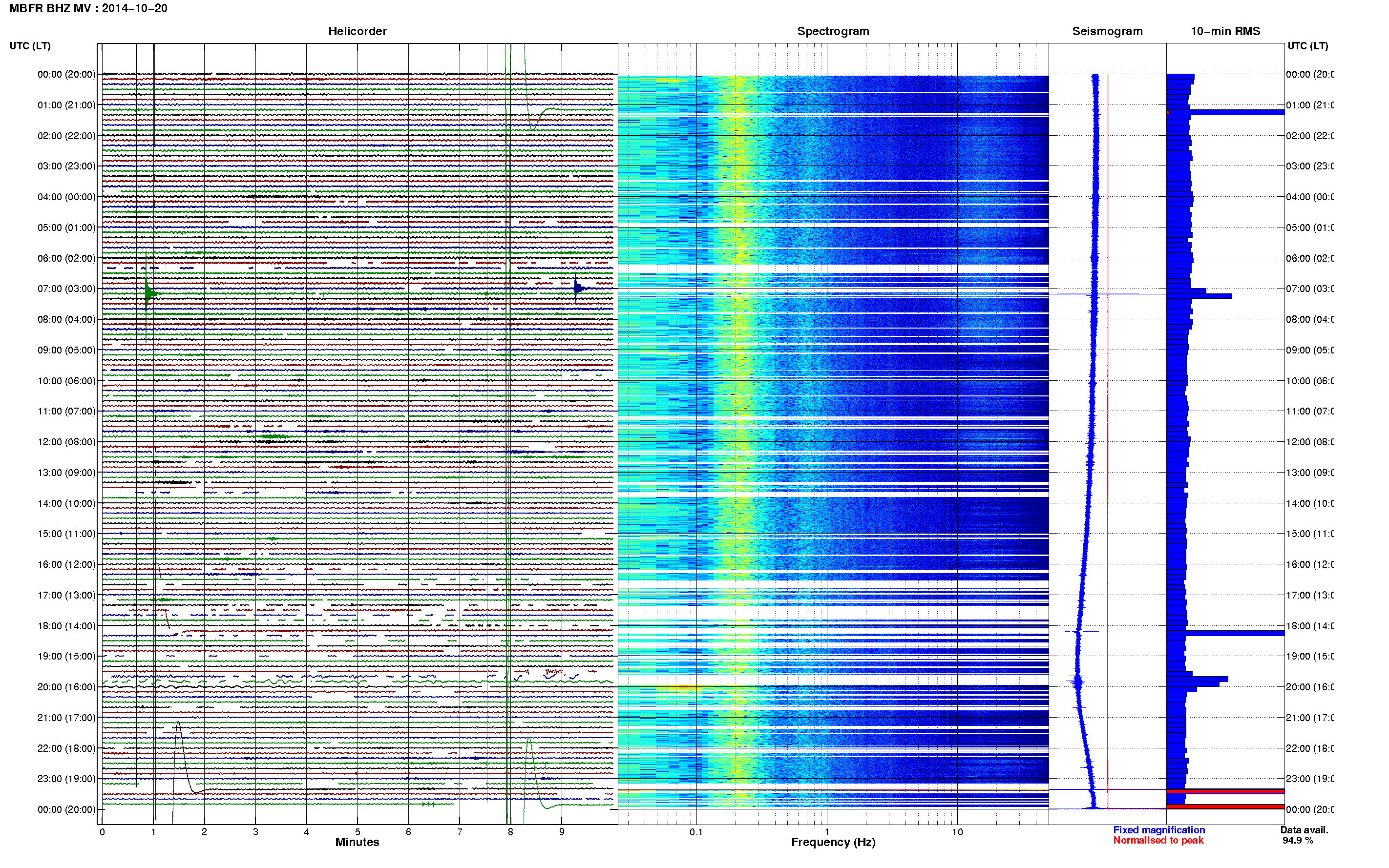Select the Spectrogram panel heading
This screenshot has height=868, width=1389.
point(833,31)
